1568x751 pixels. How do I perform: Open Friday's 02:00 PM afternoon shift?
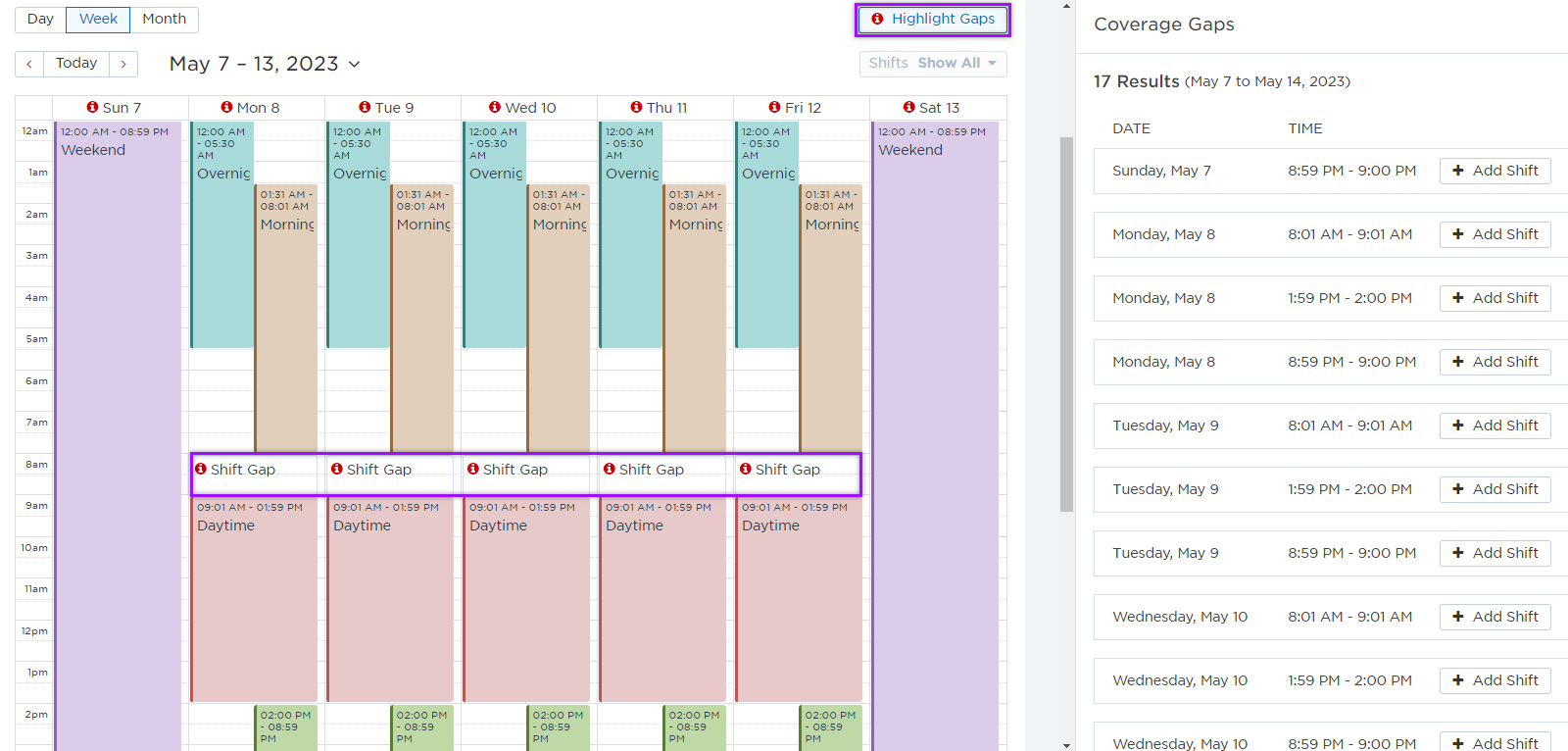(831, 728)
